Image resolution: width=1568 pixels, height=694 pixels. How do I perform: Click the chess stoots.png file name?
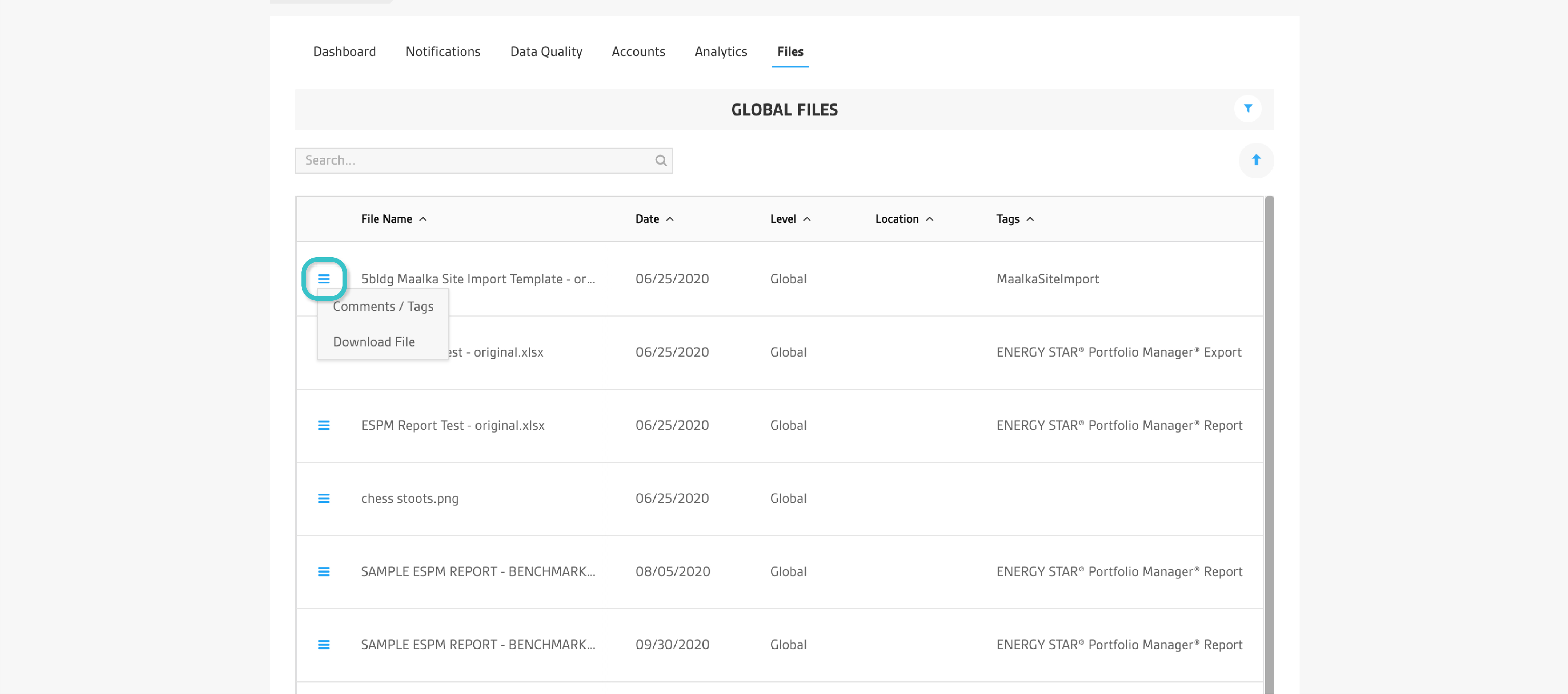tap(410, 499)
